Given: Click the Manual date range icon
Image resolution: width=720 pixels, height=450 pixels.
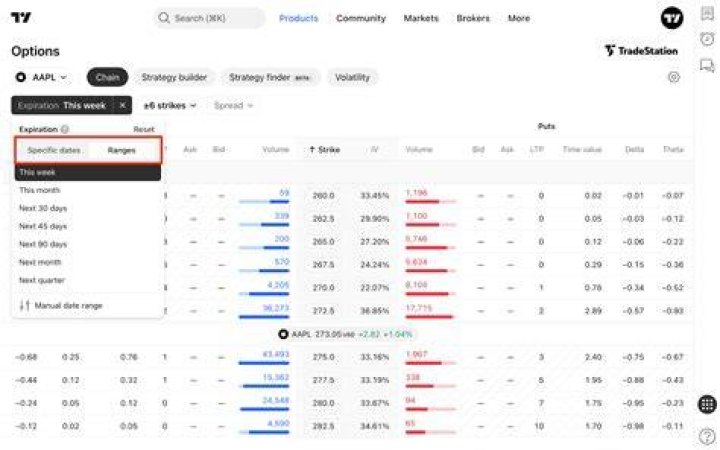Looking at the screenshot, I should pyautogui.click(x=25, y=305).
